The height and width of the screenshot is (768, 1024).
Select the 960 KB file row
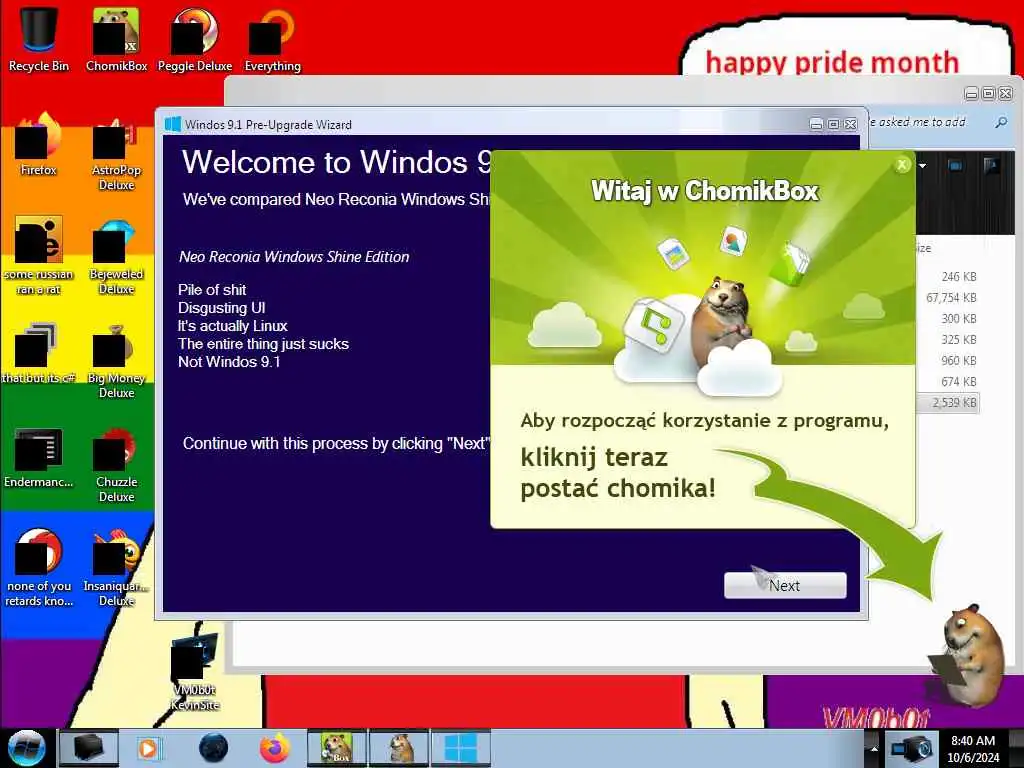[948, 360]
